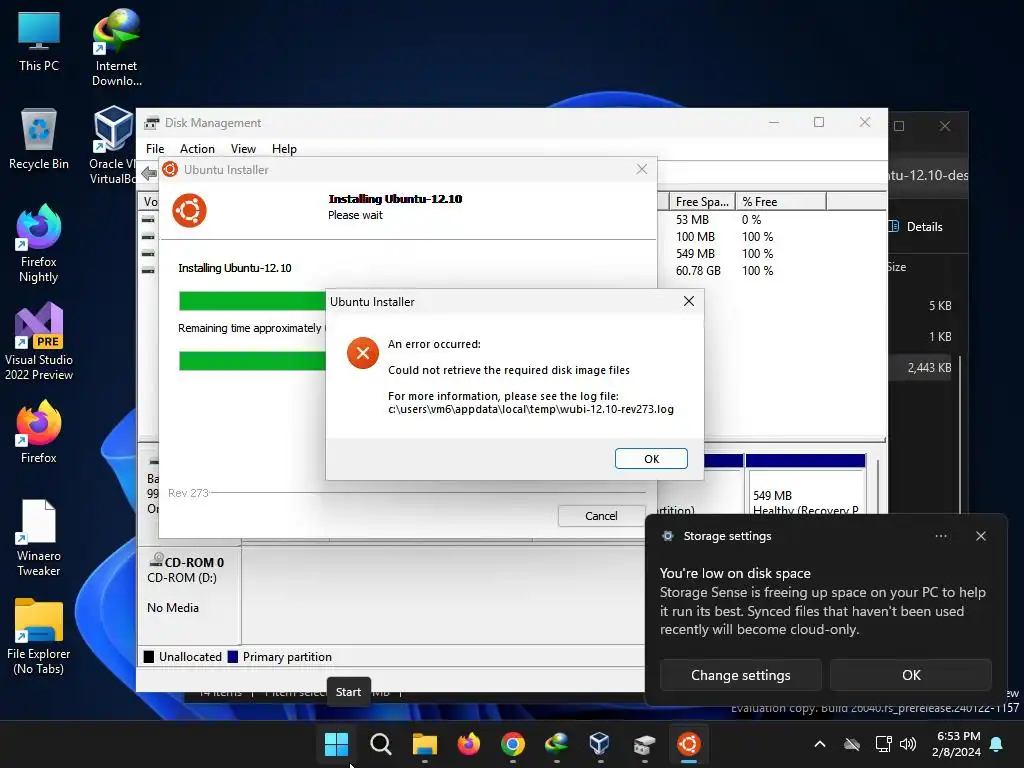
Task: Click OK in the Storage settings notification
Action: tap(911, 675)
